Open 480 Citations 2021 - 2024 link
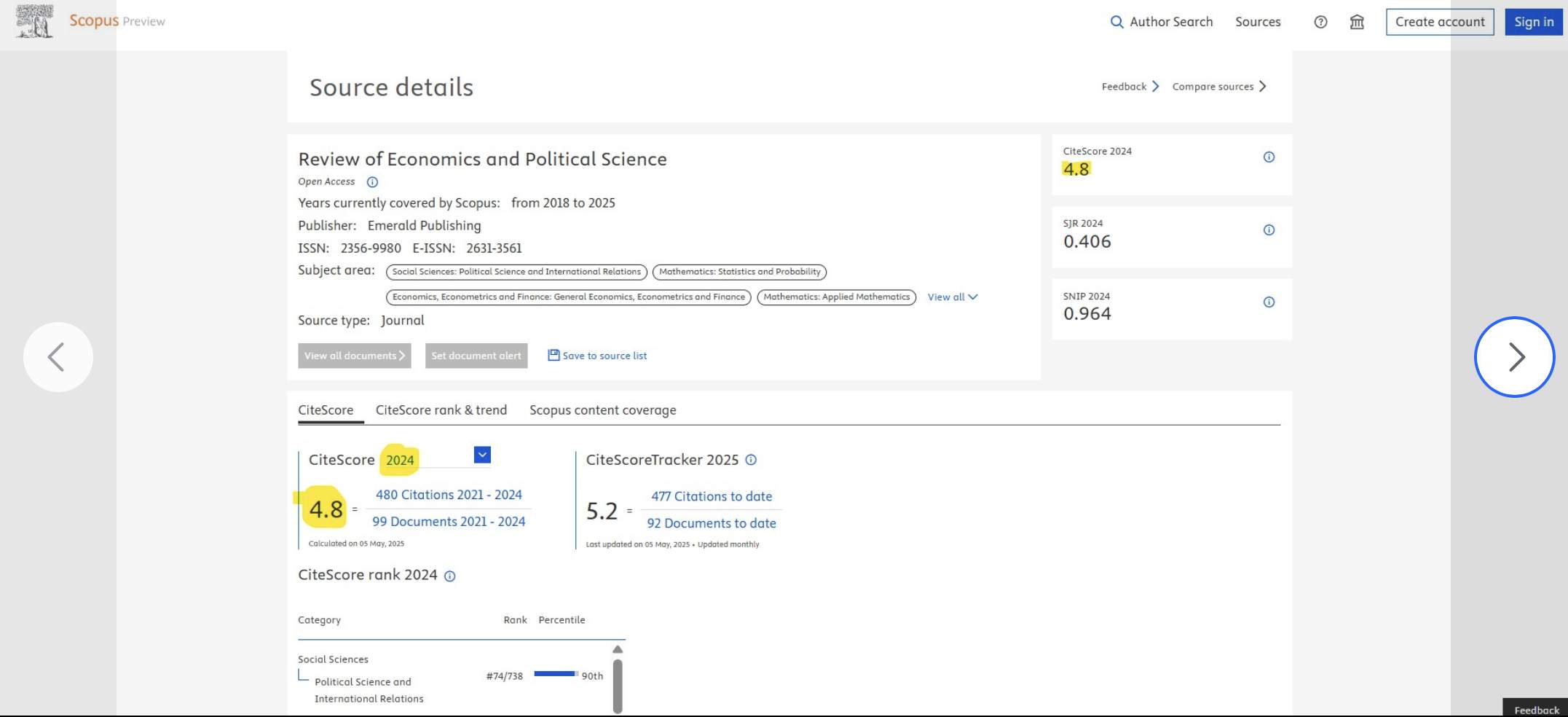Viewport: 1568px width, 717px height. coord(449,495)
